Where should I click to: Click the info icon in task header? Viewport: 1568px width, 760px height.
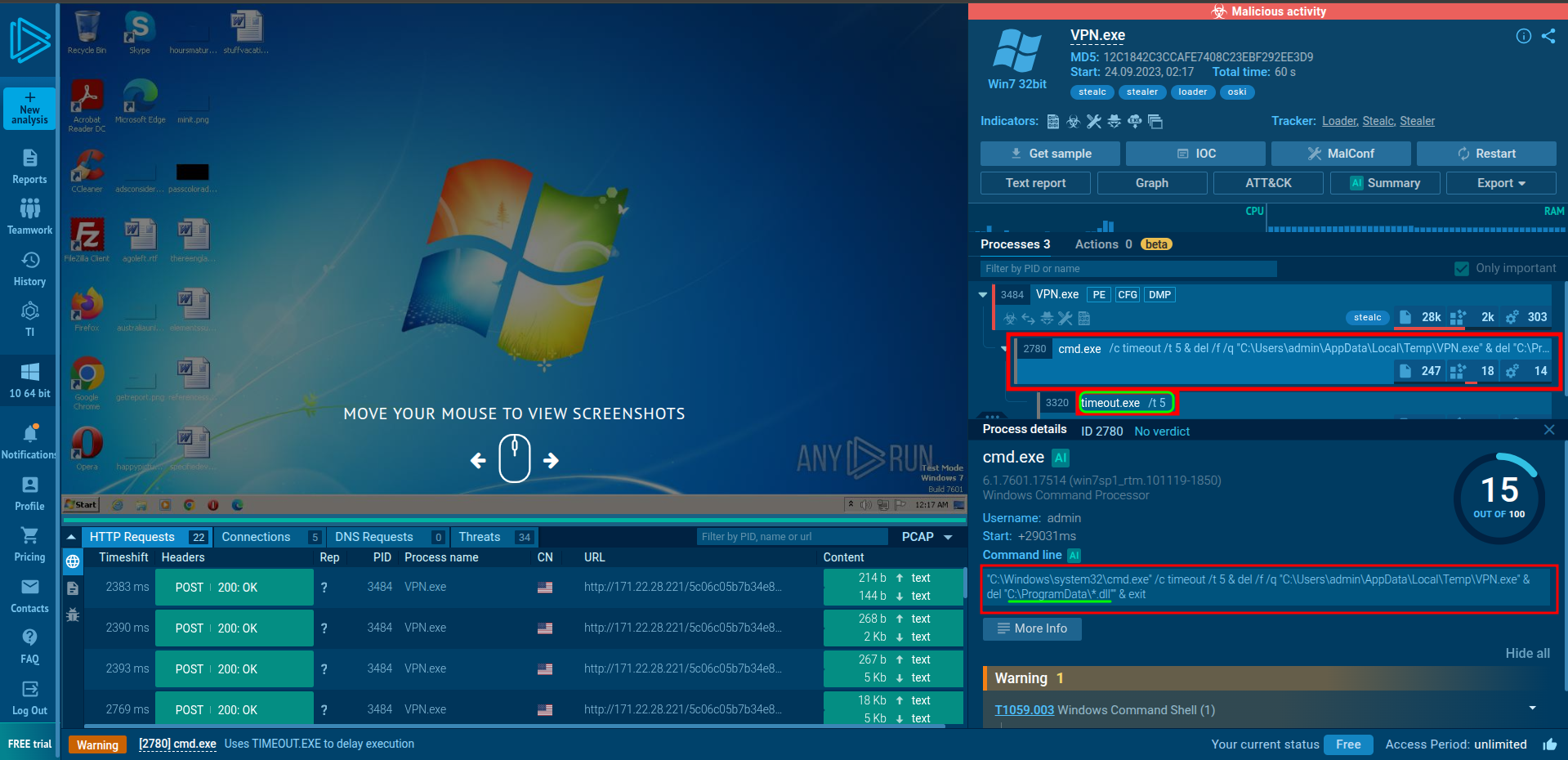[x=1523, y=36]
